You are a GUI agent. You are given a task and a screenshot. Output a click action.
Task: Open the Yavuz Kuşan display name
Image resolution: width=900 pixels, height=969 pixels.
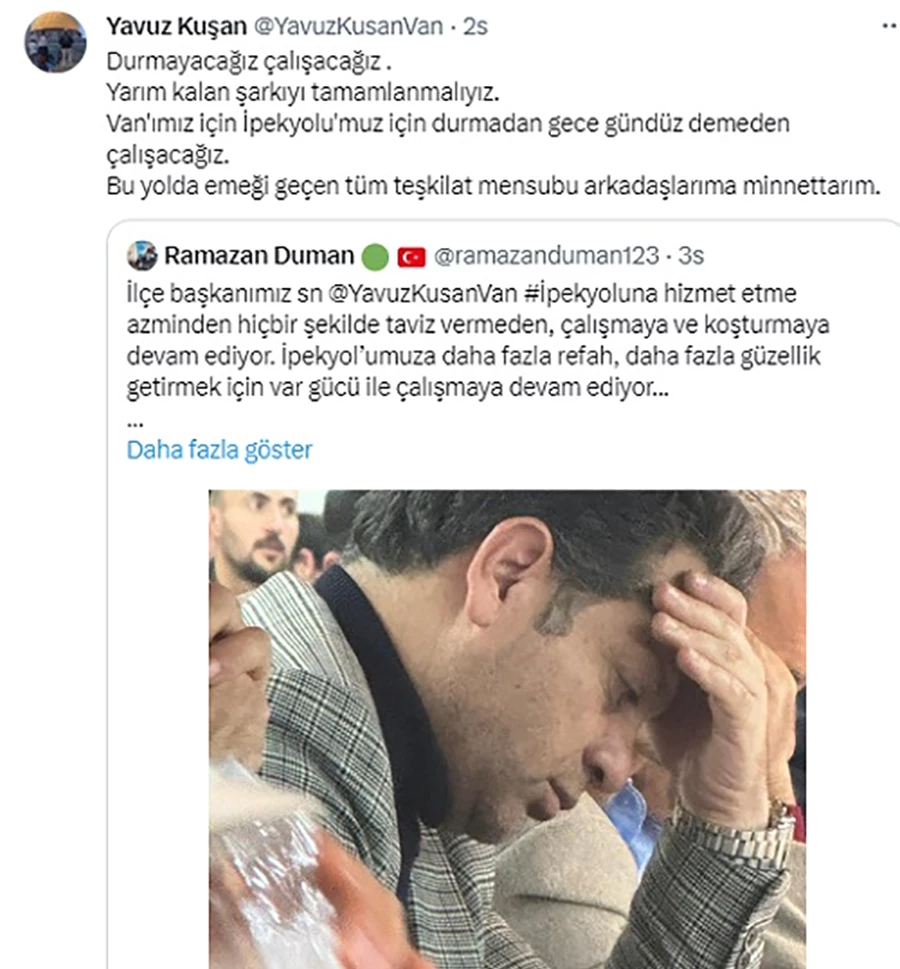(x=176, y=26)
